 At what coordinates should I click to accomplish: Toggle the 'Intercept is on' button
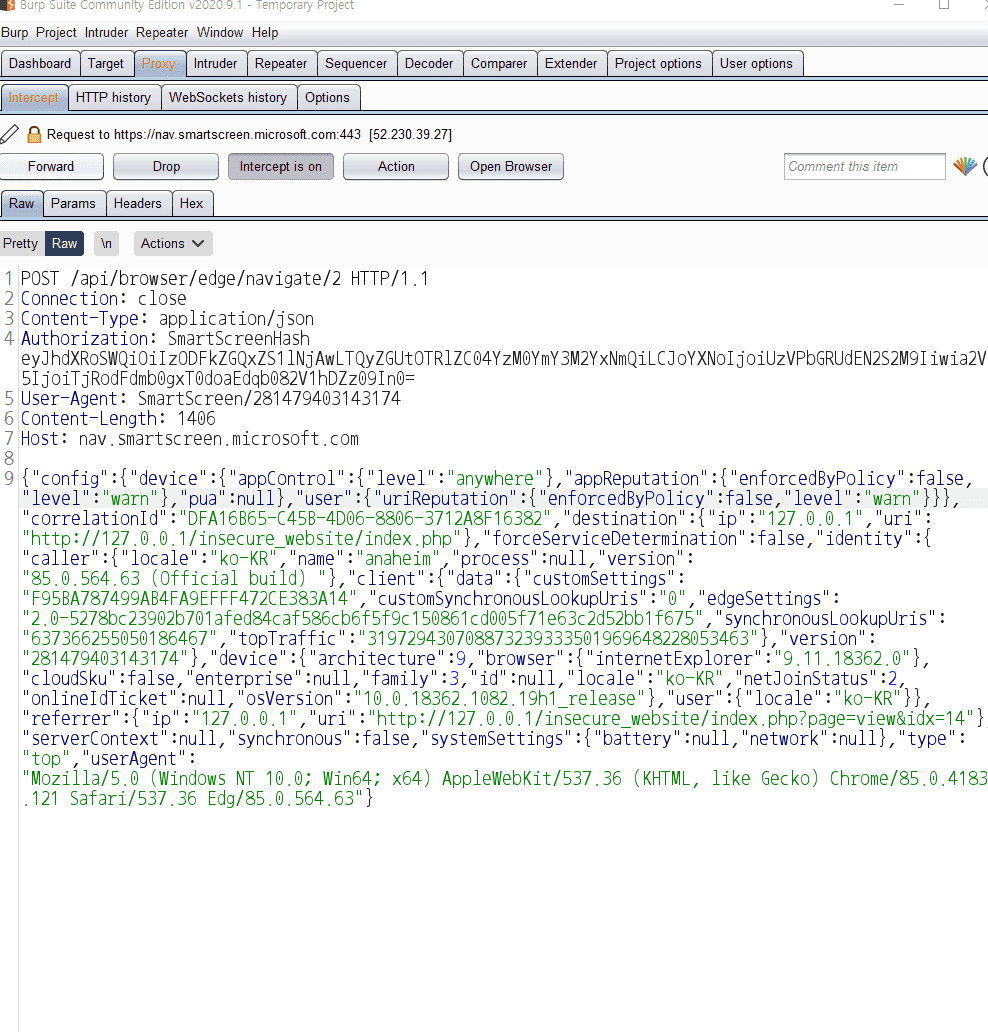[x=280, y=166]
